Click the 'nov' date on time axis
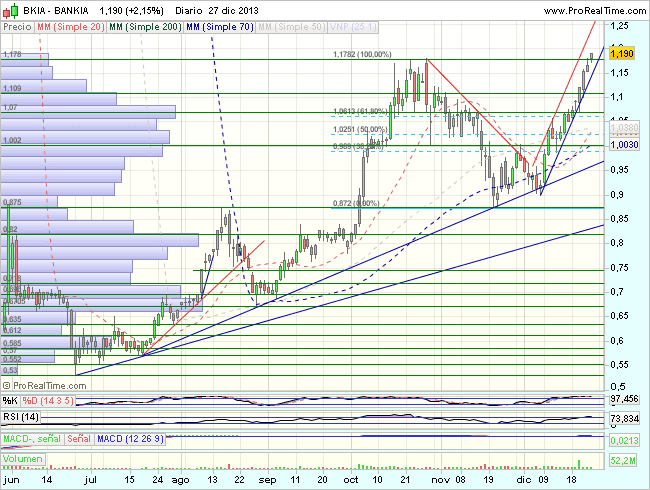 (440, 480)
